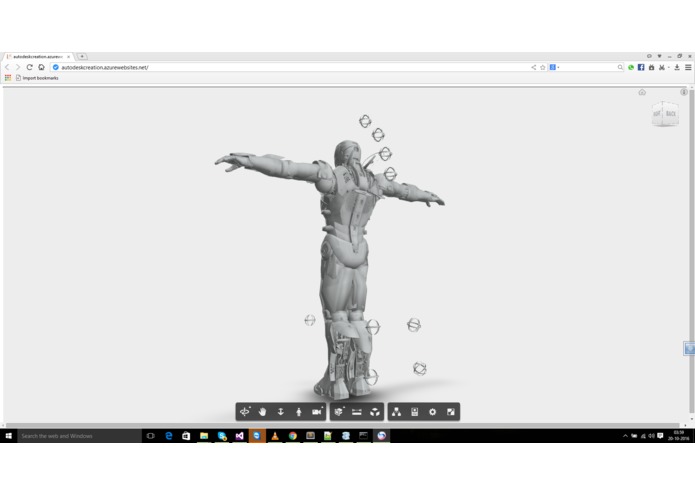This screenshot has height=494, width=695.
Task: Open Visual Studio from the taskbar
Action: (239, 436)
